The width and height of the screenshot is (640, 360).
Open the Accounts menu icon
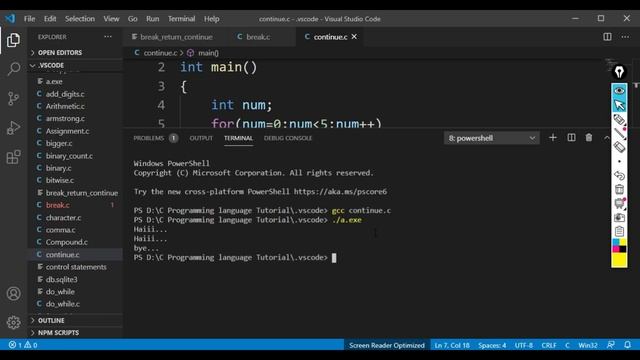tap(13, 293)
